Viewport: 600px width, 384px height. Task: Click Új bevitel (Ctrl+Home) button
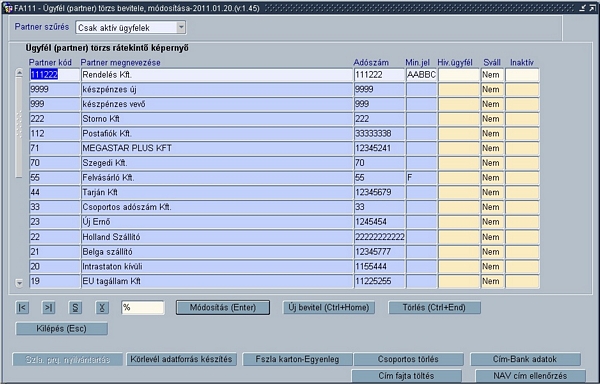click(x=329, y=308)
